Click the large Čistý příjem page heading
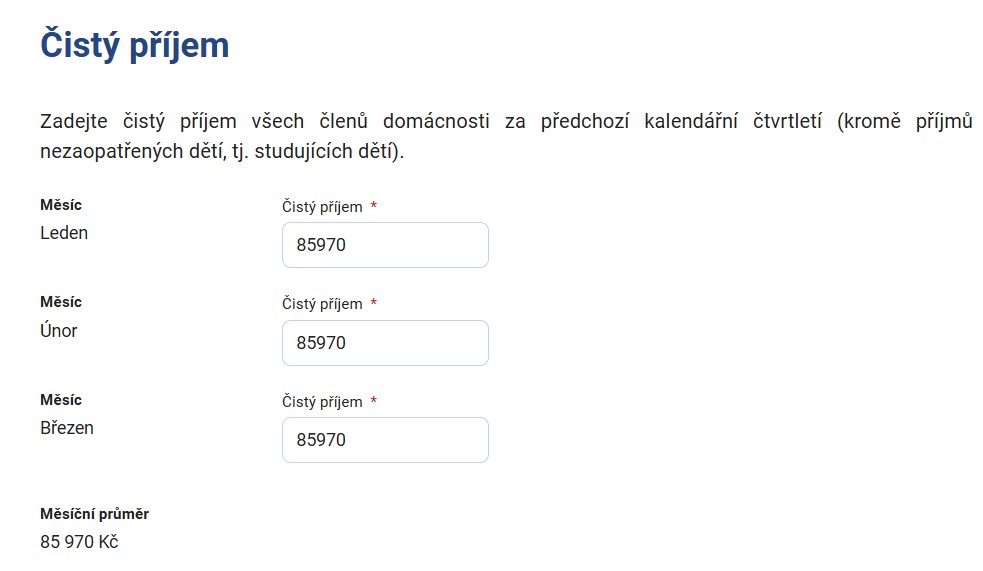This screenshot has height=571, width=983. pyautogui.click(x=135, y=45)
